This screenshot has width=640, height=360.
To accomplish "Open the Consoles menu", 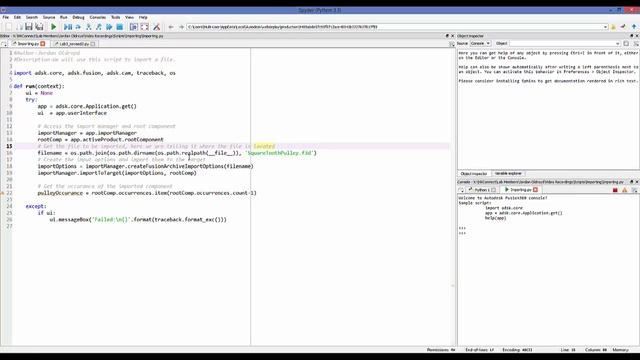I will point(98,18).
